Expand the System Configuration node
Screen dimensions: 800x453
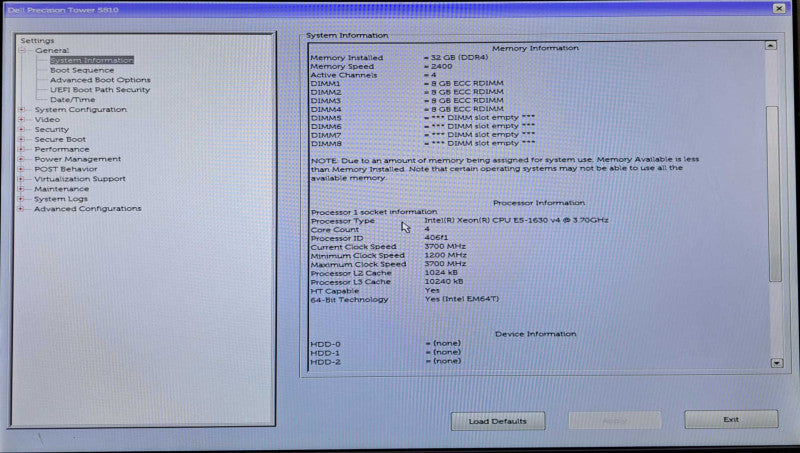(x=22, y=110)
